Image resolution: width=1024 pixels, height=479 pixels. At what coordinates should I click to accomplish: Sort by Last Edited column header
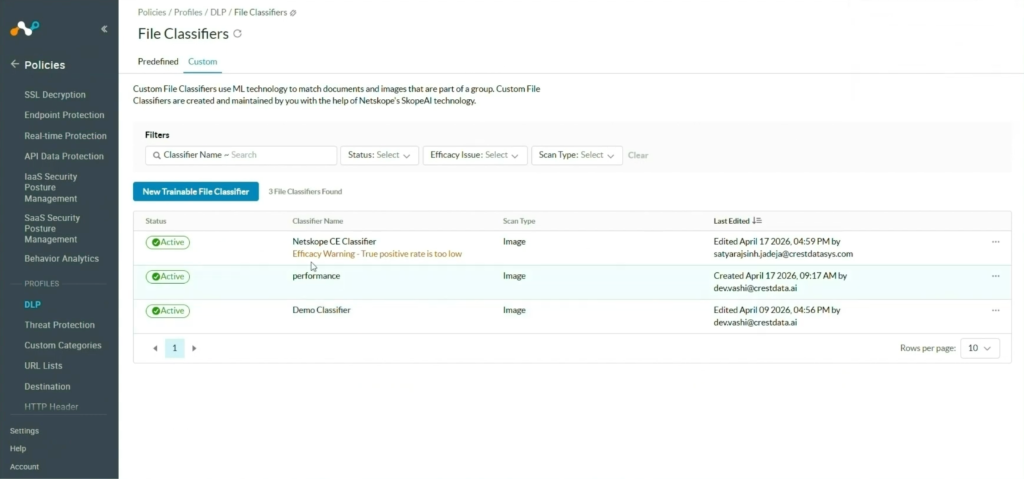[731, 222]
